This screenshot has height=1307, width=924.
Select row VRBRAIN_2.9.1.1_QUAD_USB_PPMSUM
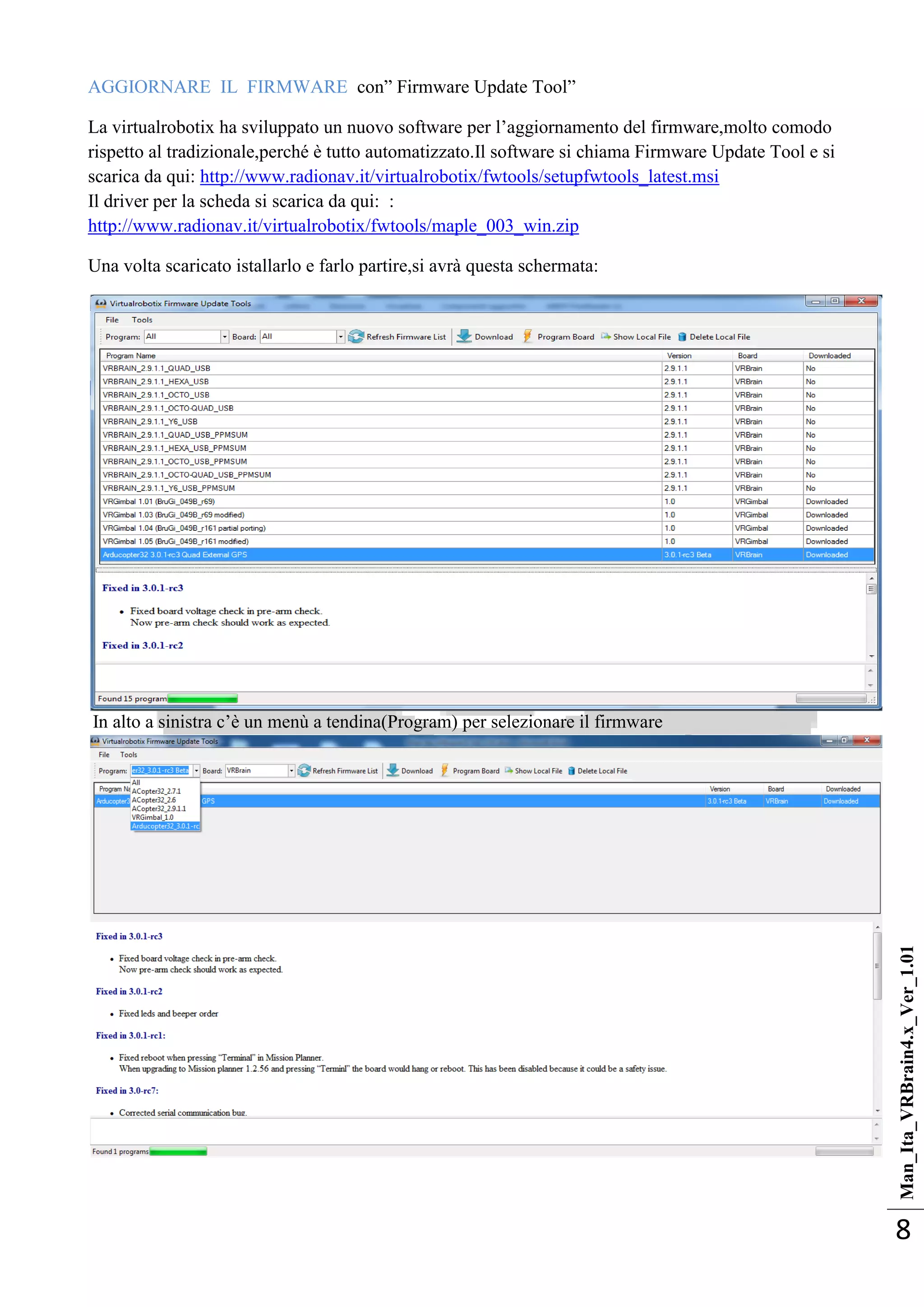[487, 435]
